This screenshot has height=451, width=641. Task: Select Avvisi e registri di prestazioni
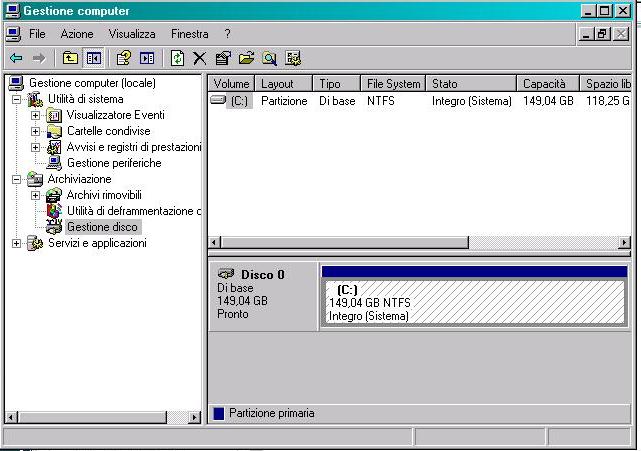tap(134, 147)
